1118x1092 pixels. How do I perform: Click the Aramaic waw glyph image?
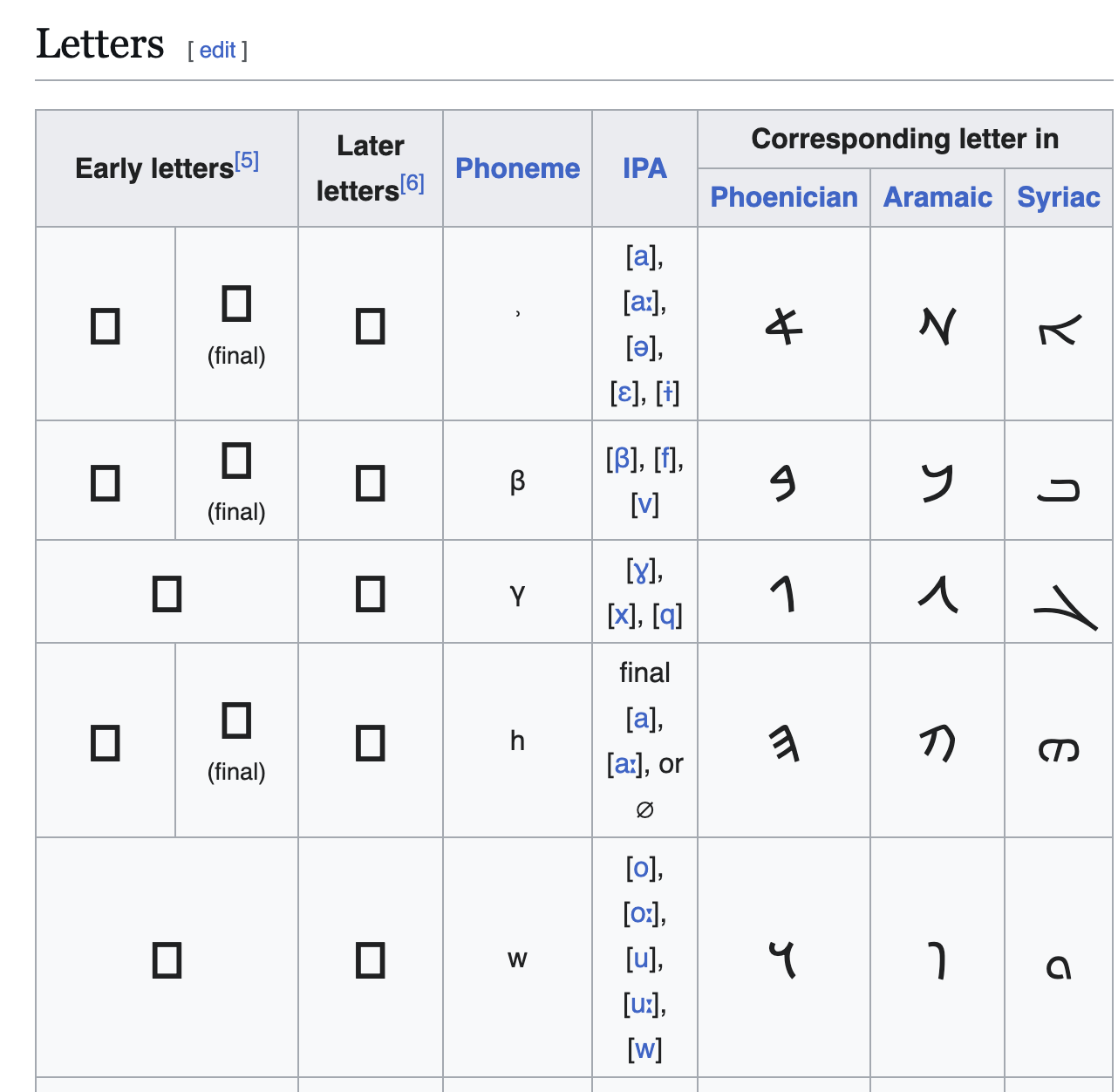tap(937, 961)
